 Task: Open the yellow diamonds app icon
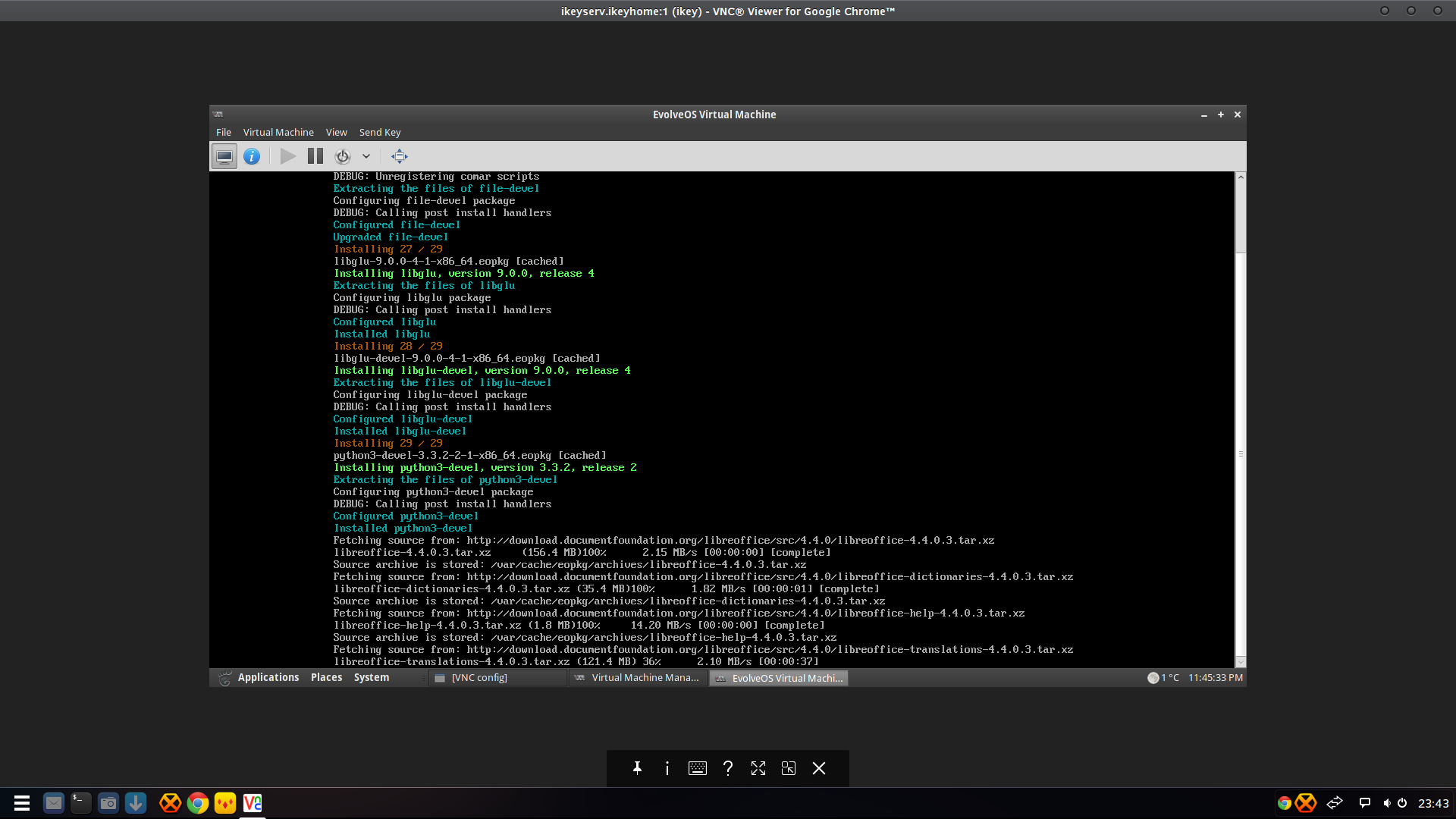click(x=225, y=803)
